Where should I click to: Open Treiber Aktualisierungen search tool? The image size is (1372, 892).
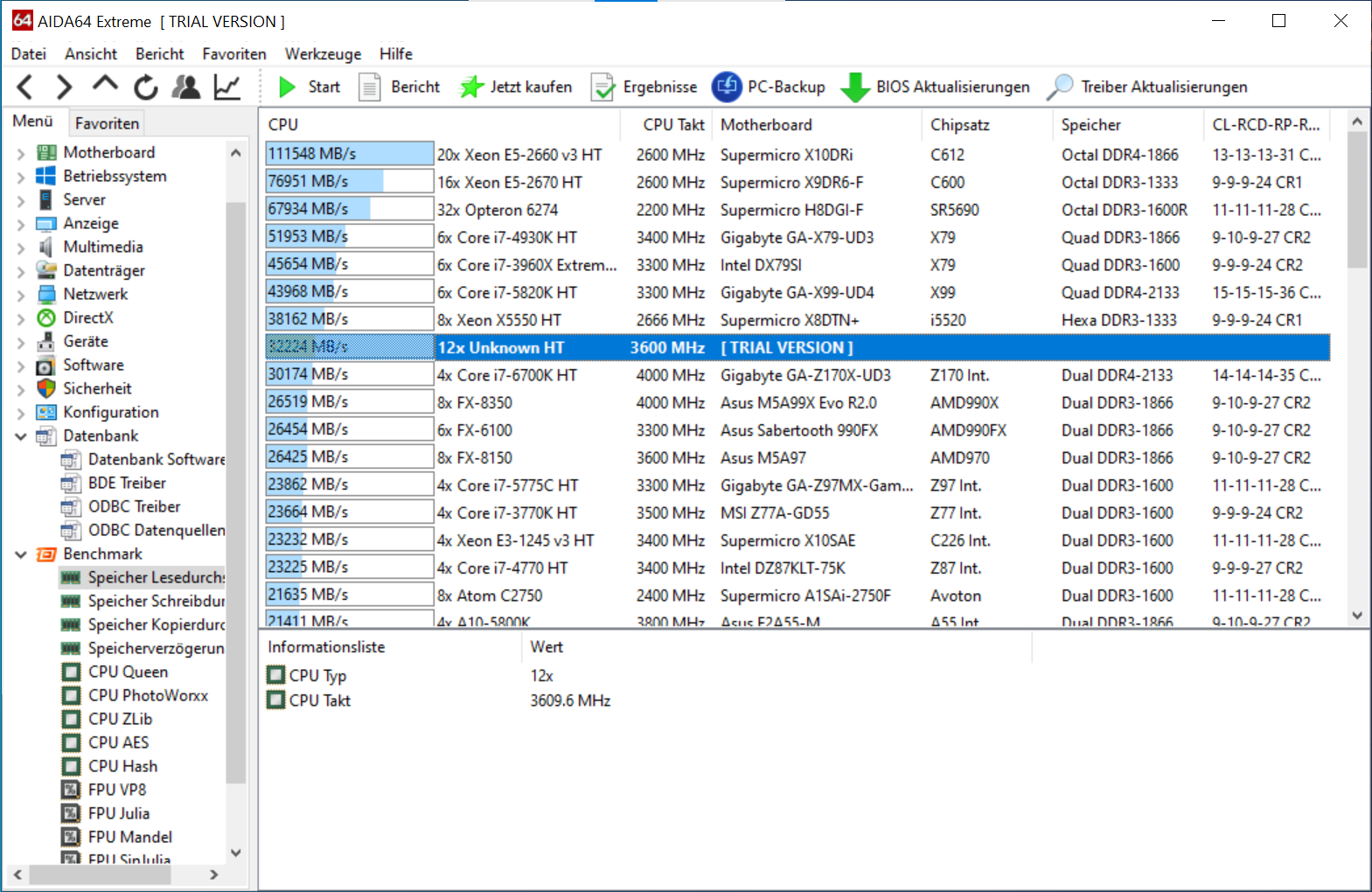click(x=1061, y=87)
